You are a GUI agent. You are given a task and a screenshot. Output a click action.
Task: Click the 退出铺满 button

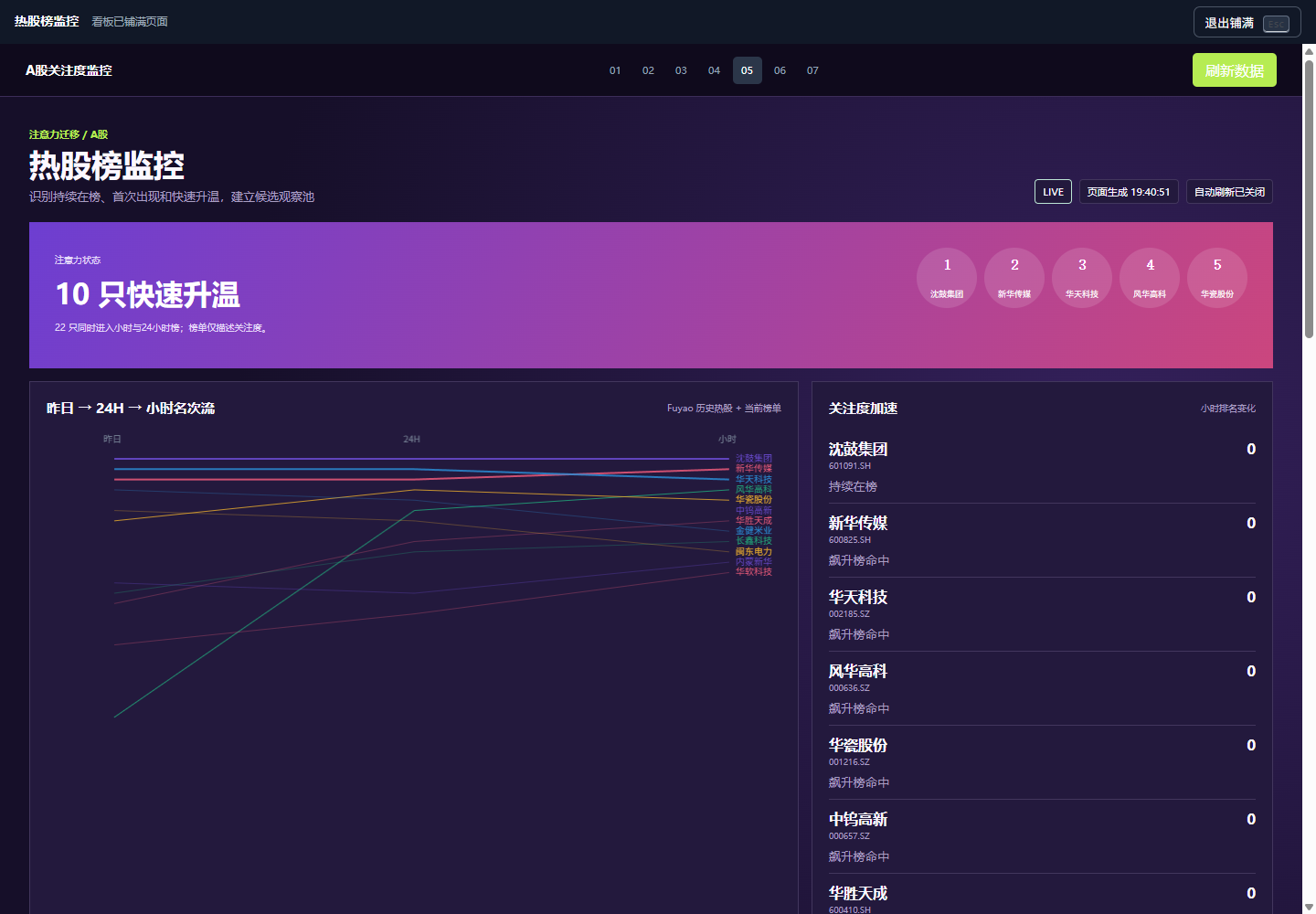coord(1247,23)
